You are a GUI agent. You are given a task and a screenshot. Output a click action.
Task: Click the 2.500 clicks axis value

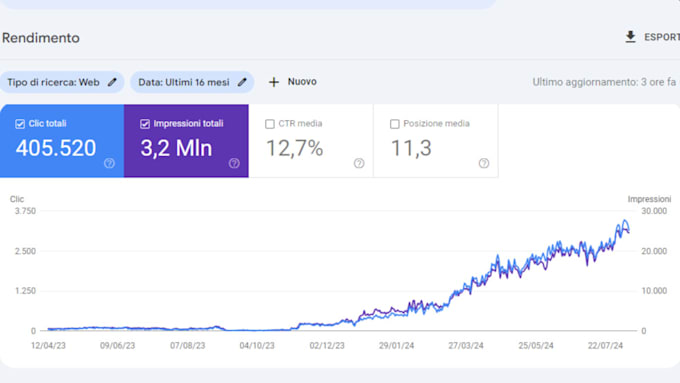[x=25, y=251]
